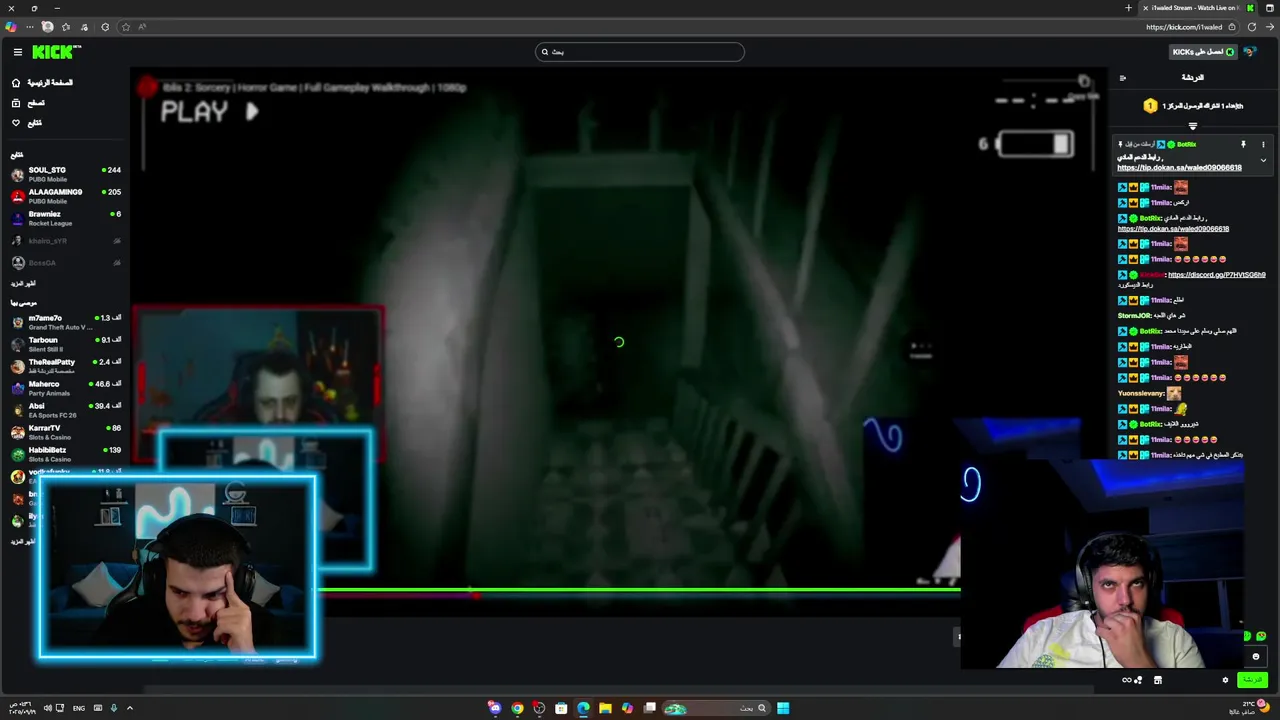Image resolution: width=1280 pixels, height=720 pixels.
Task: Open Chrome from taskbar
Action: point(517,708)
